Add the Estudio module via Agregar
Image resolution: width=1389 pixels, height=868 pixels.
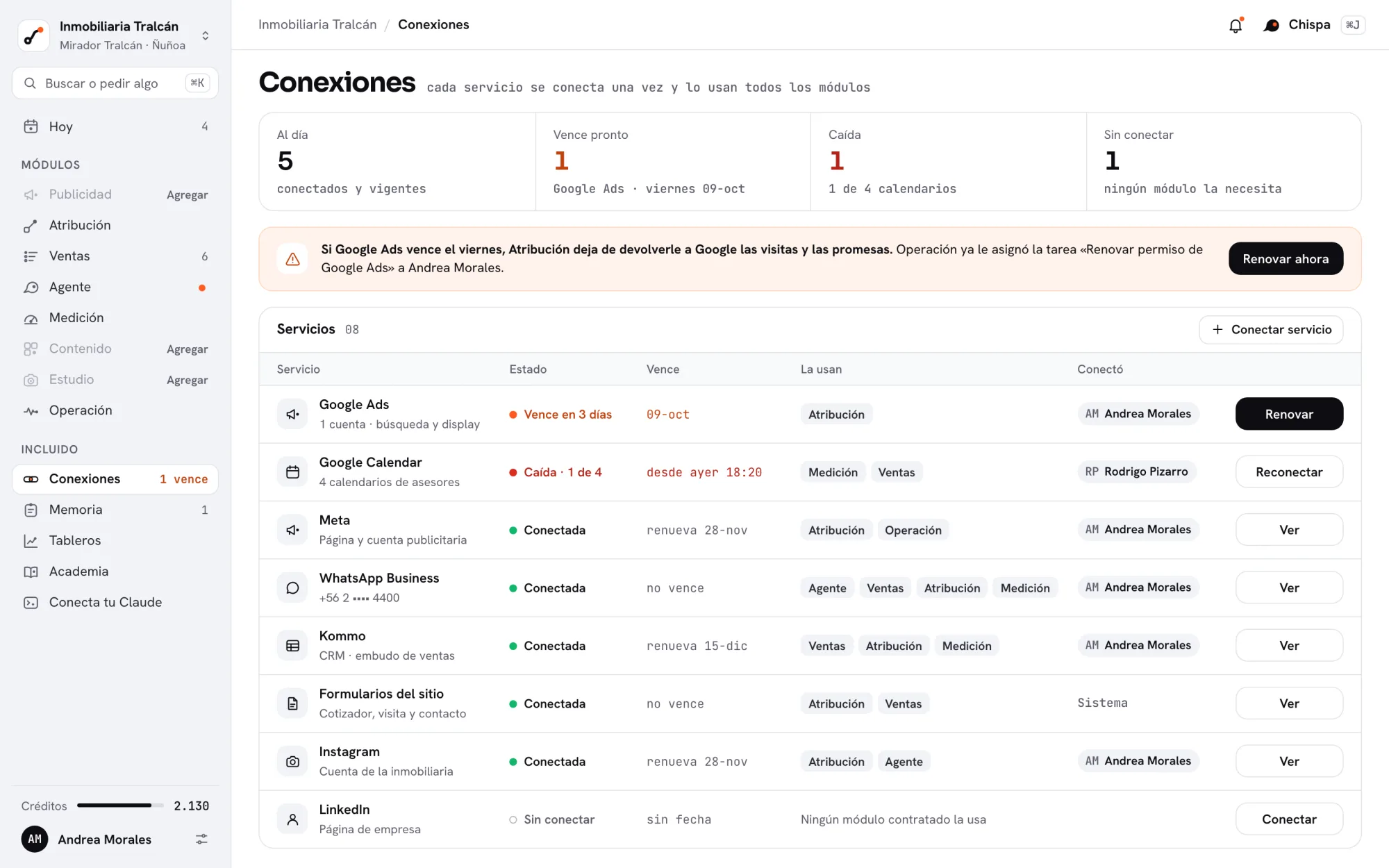tap(187, 381)
